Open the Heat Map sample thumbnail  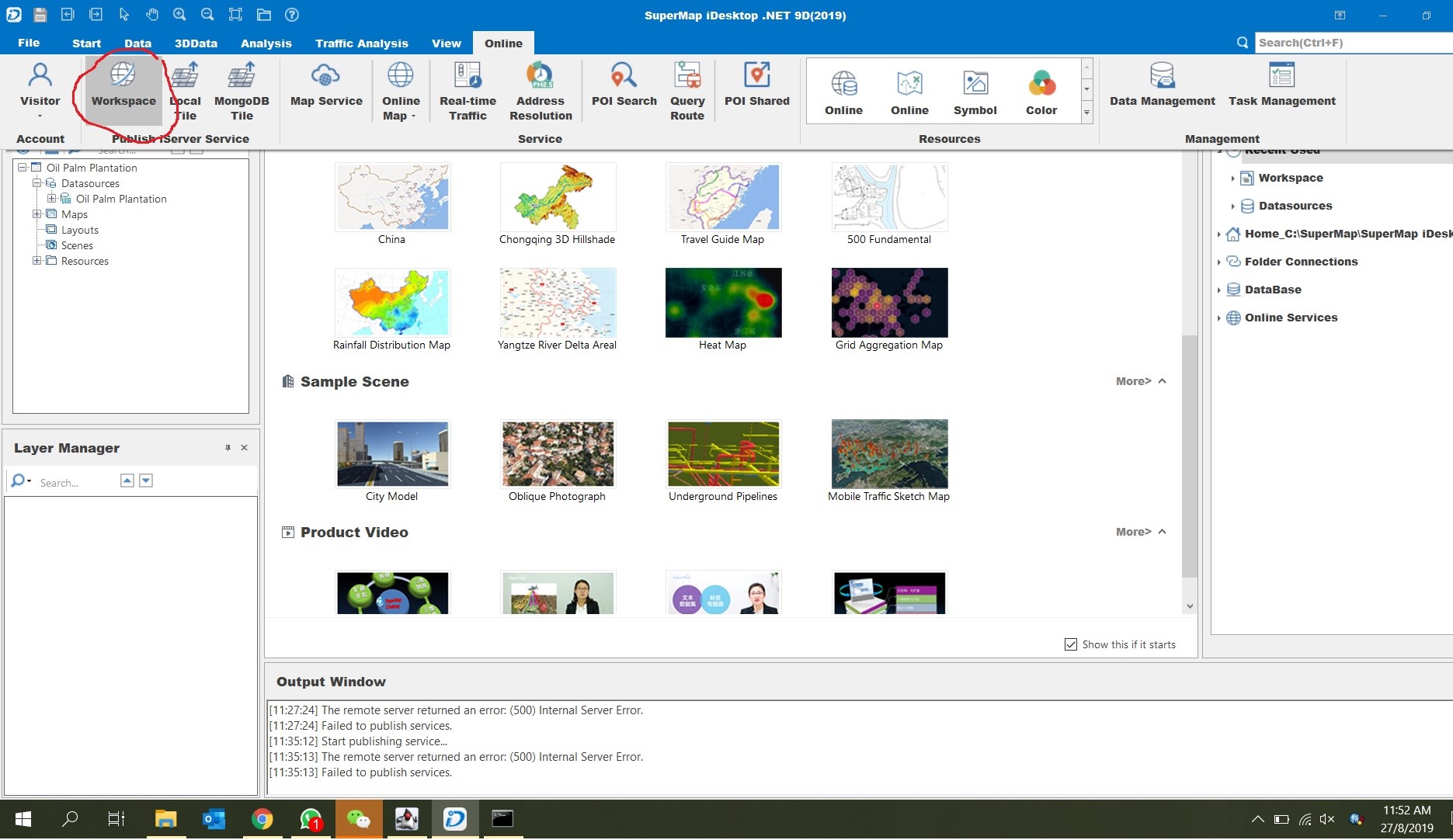(x=723, y=303)
